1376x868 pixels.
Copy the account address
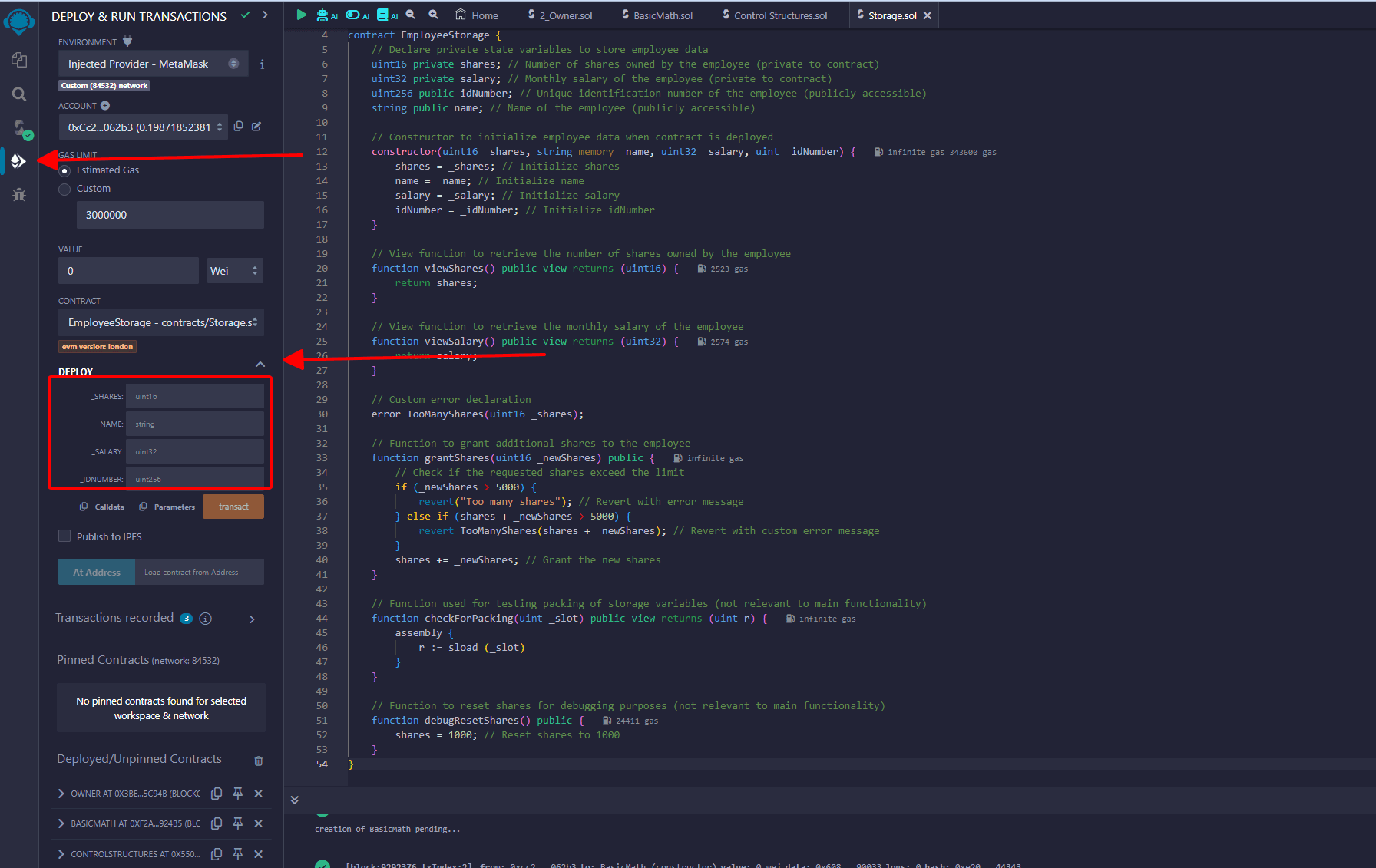[239, 127]
